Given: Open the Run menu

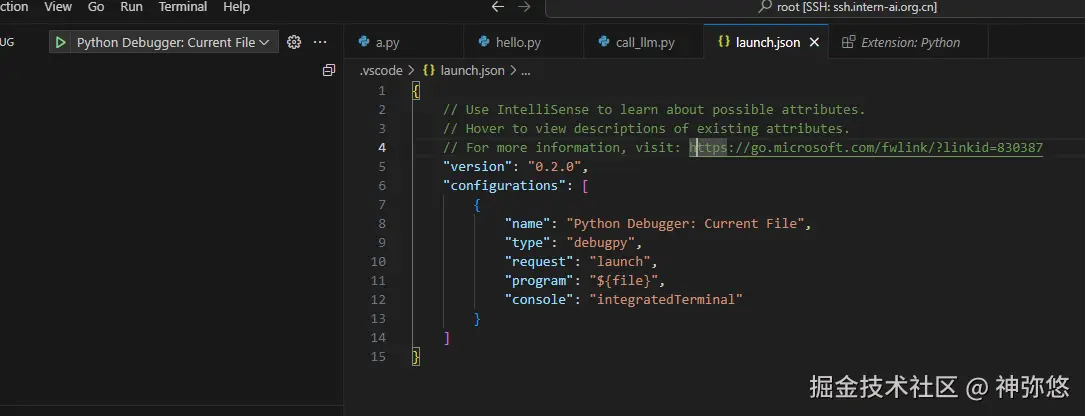Looking at the screenshot, I should (131, 7).
